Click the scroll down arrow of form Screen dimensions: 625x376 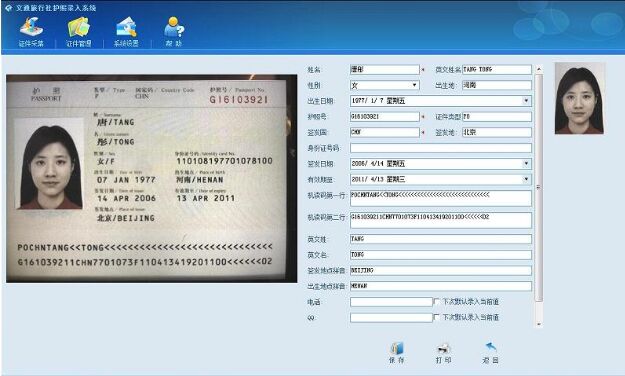pyautogui.click(x=539, y=324)
